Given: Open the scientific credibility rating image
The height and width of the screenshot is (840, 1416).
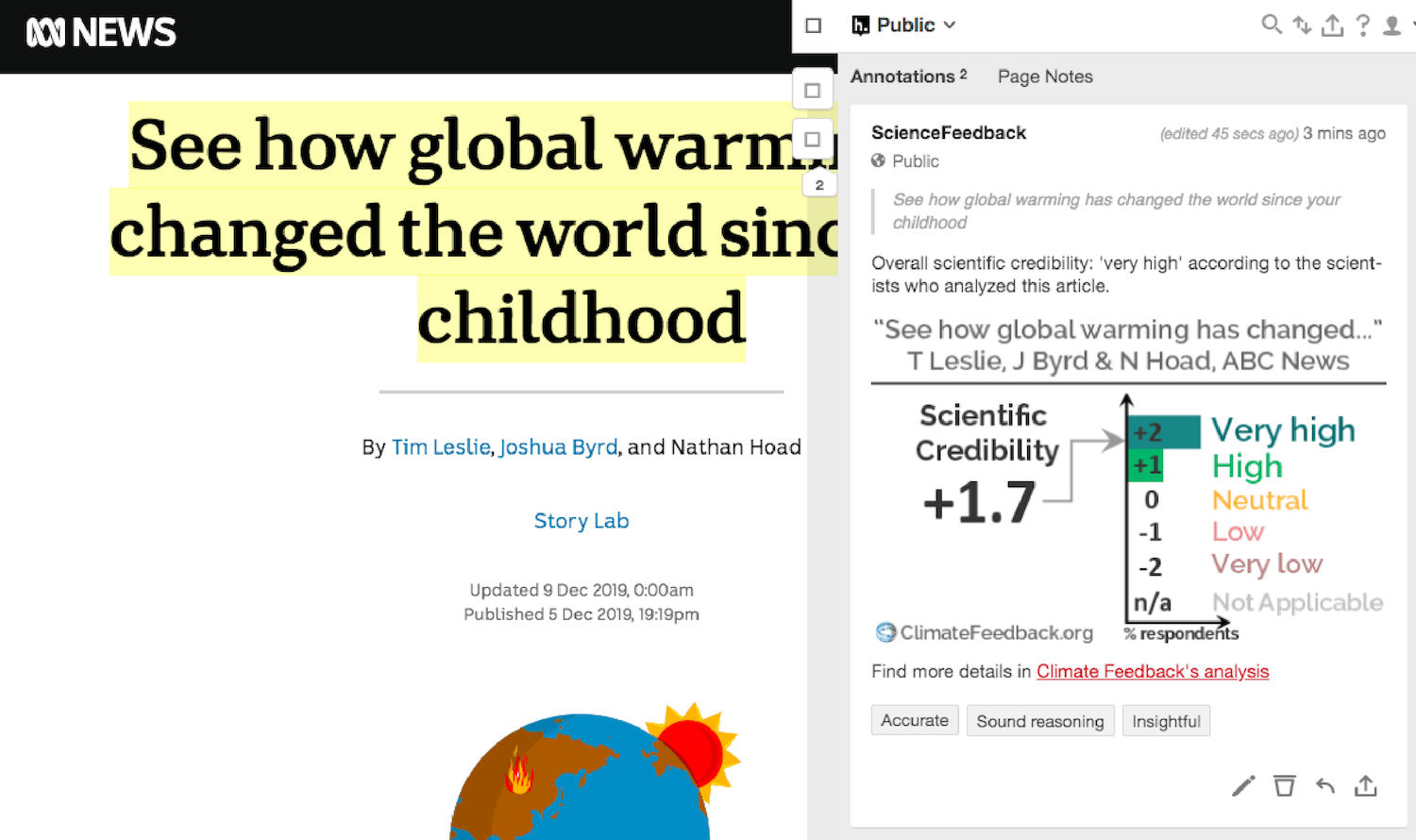Looking at the screenshot, I should (1128, 481).
